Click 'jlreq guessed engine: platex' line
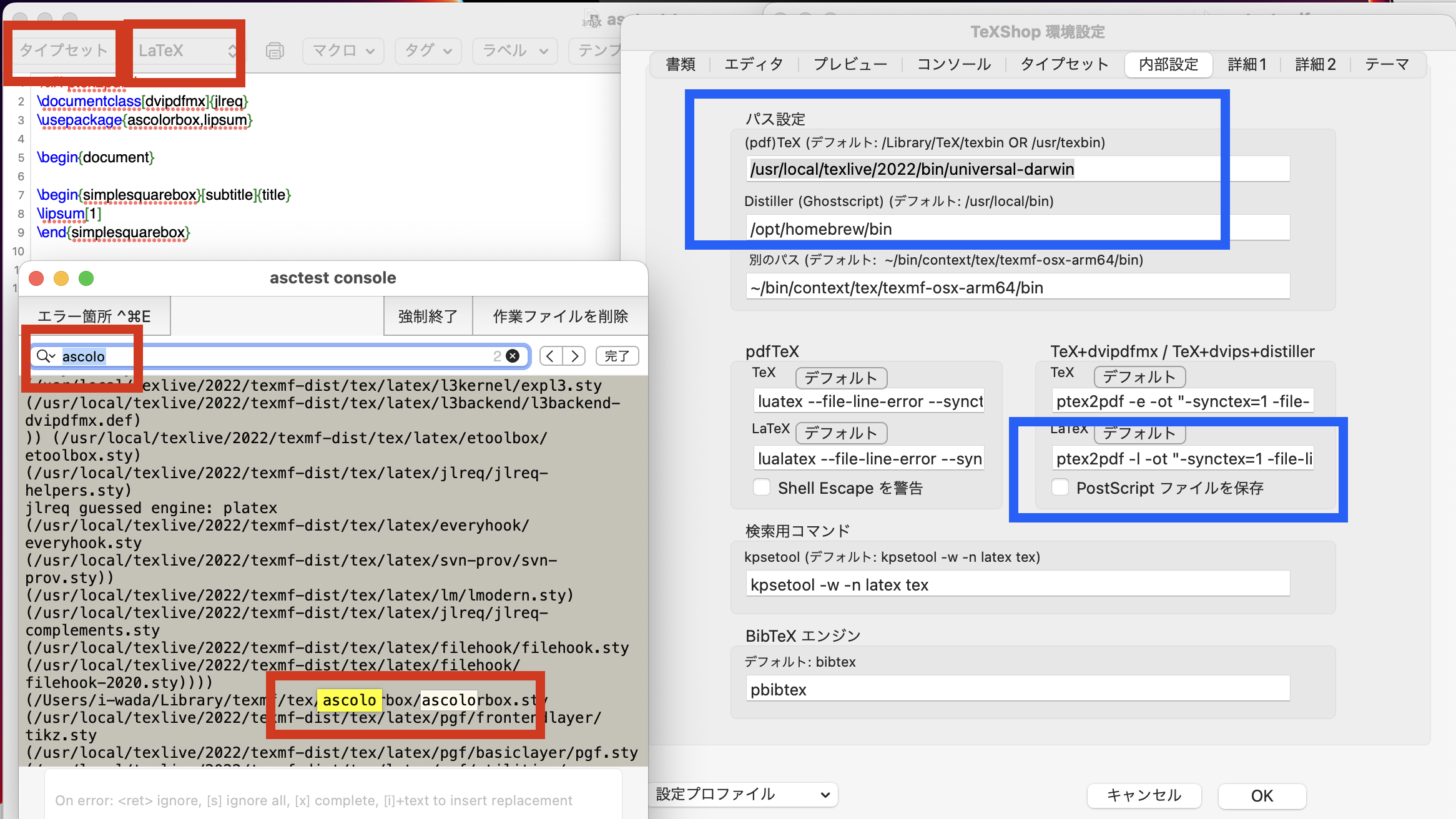This screenshot has height=819, width=1456. pyautogui.click(x=151, y=508)
